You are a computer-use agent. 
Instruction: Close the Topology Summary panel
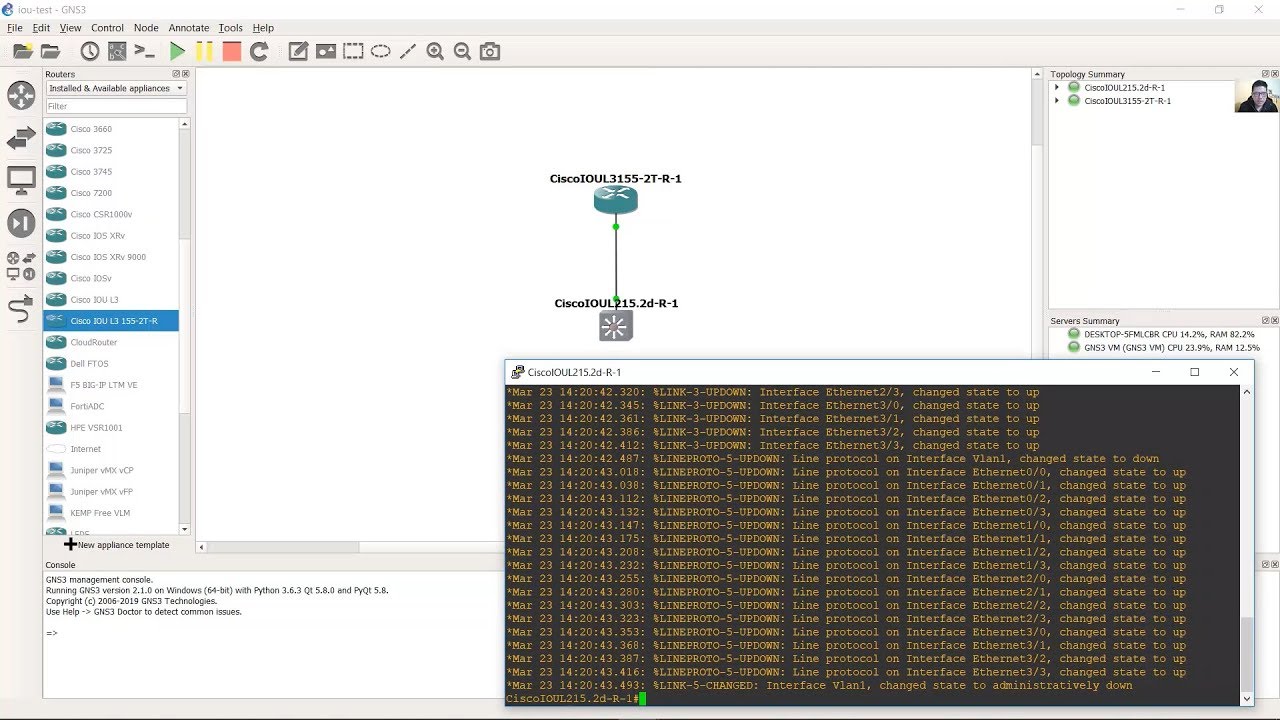pyautogui.click(x=1275, y=74)
